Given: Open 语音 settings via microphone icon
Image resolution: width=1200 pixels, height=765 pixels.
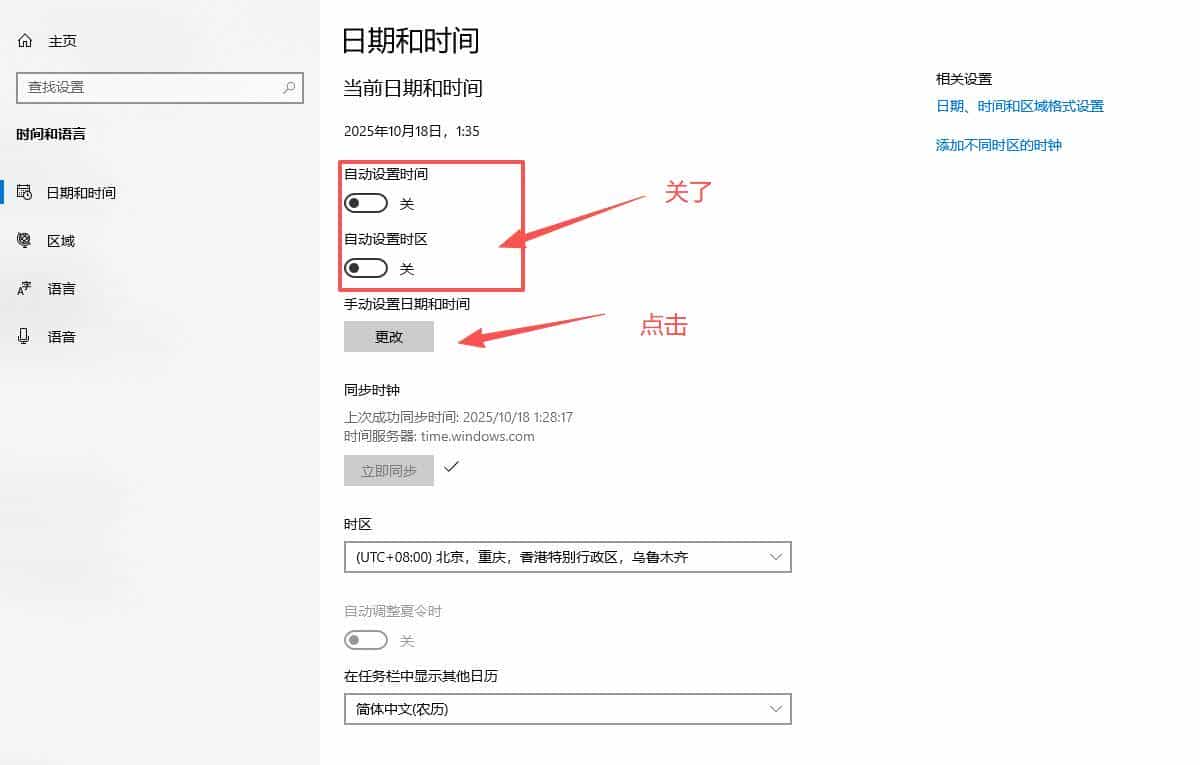Looking at the screenshot, I should [x=23, y=336].
